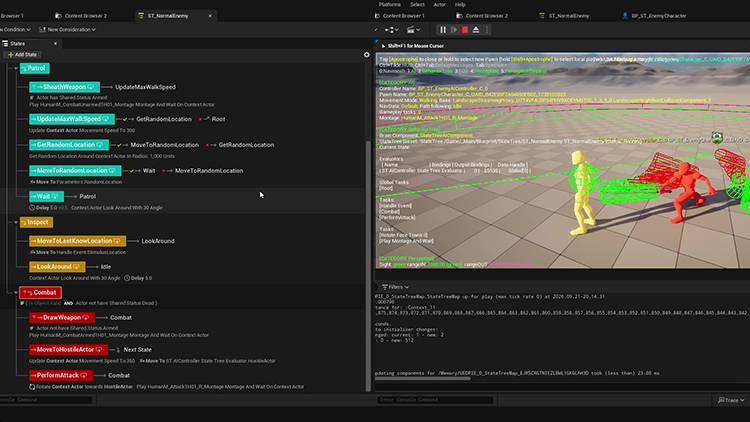Click the Root failure transition of UpdateMaxWalkSpeed
Screen dimensions: 750x422
[x=219, y=119]
